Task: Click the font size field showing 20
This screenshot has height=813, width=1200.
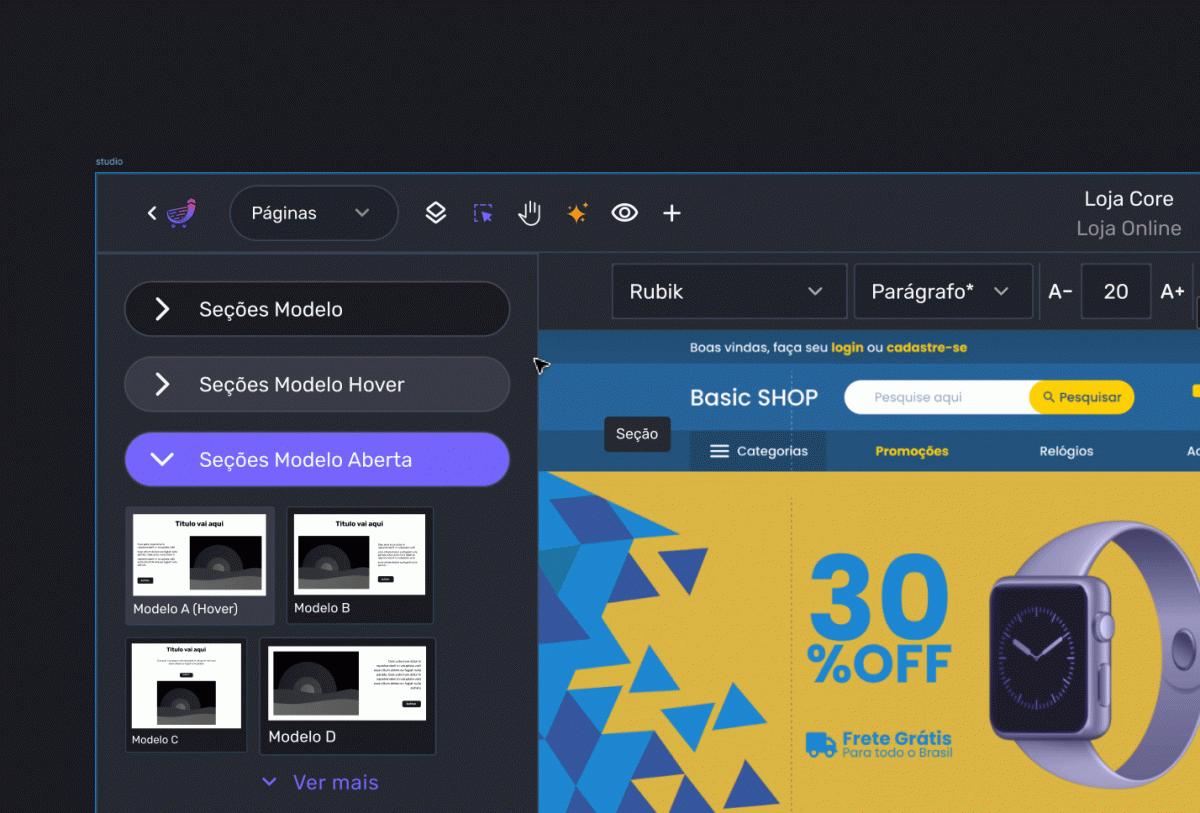Action: [1115, 292]
